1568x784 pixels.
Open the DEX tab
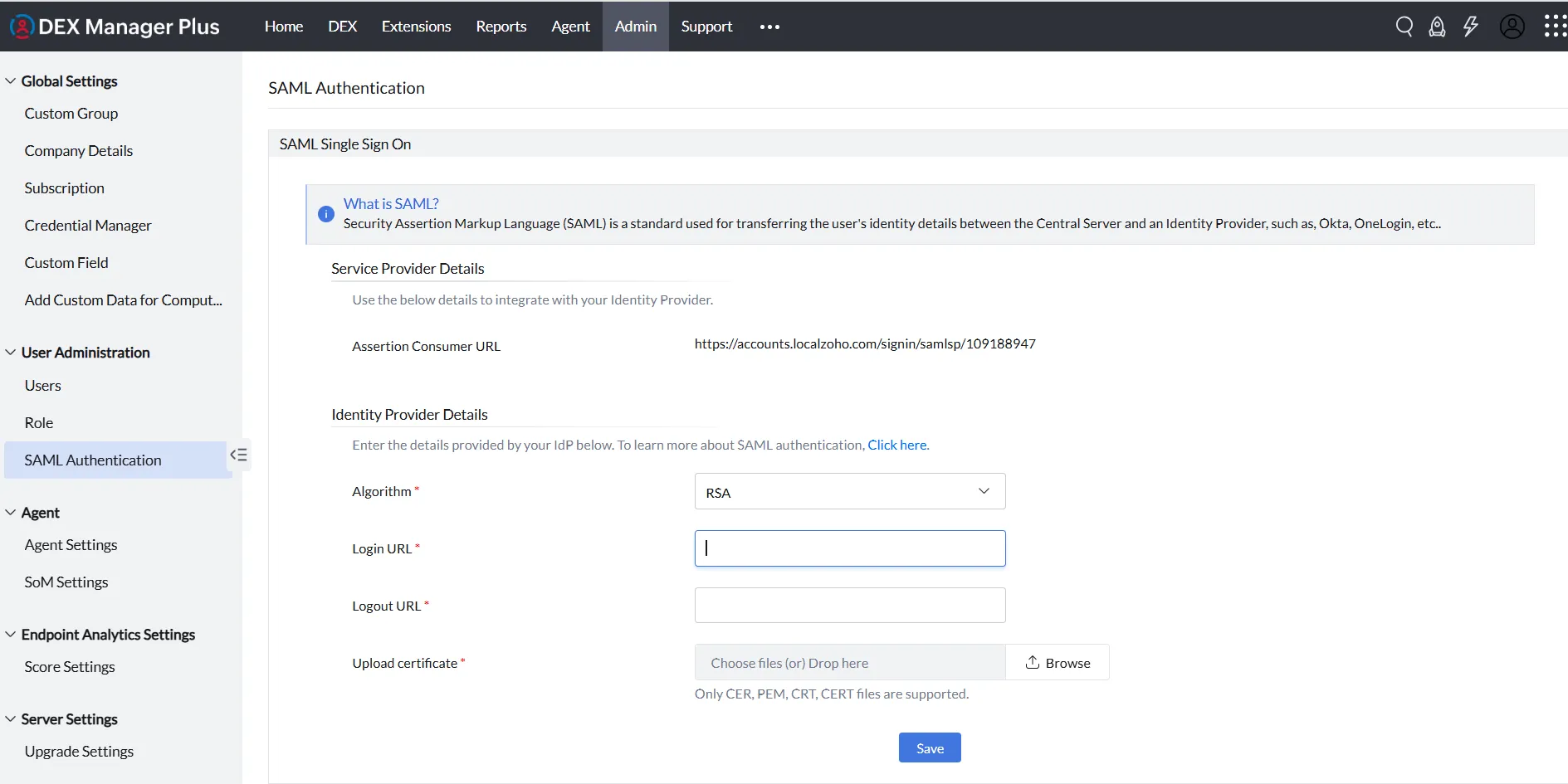(x=342, y=27)
